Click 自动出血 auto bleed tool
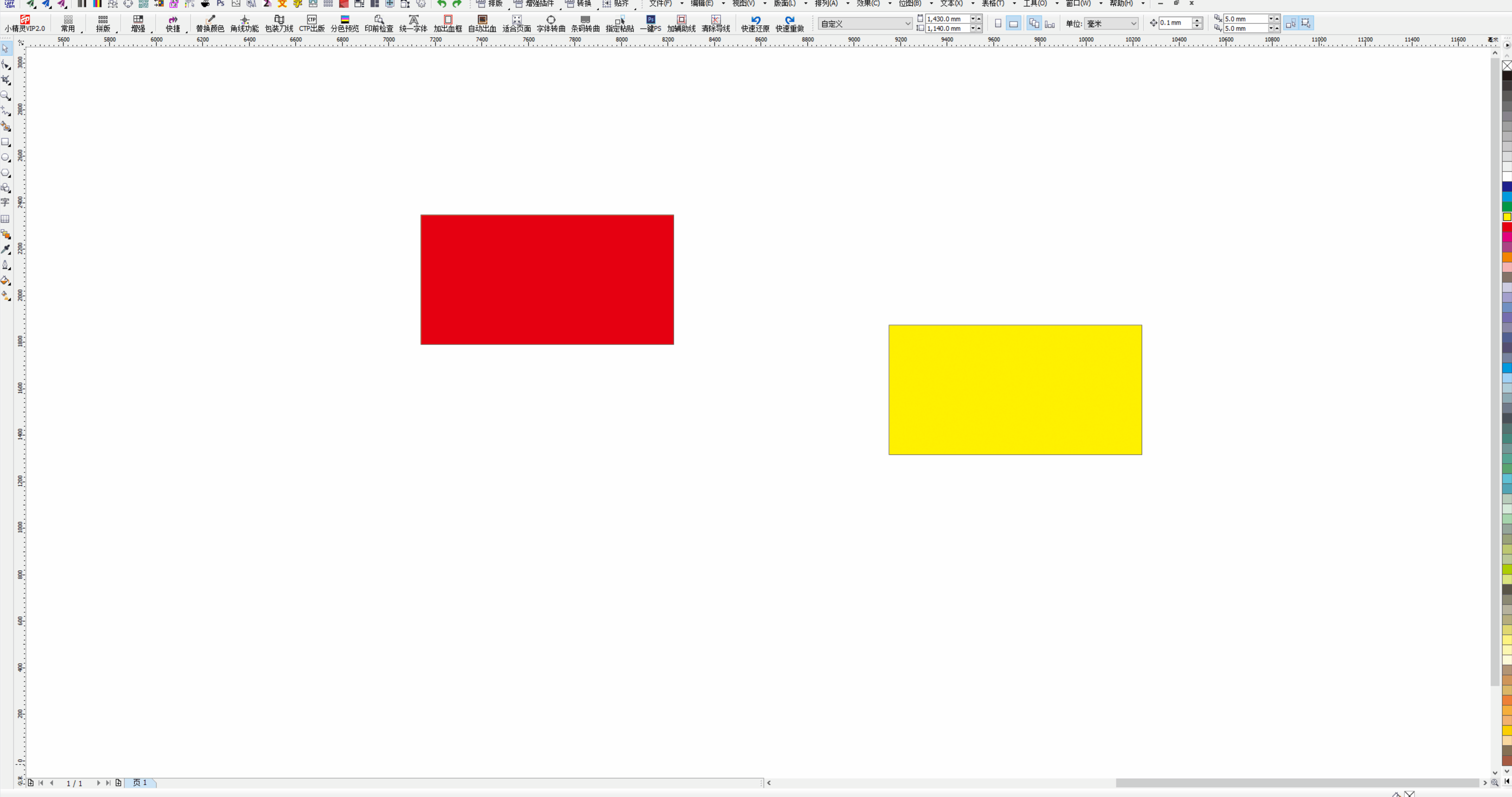This screenshot has width=1512, height=797. 482,23
